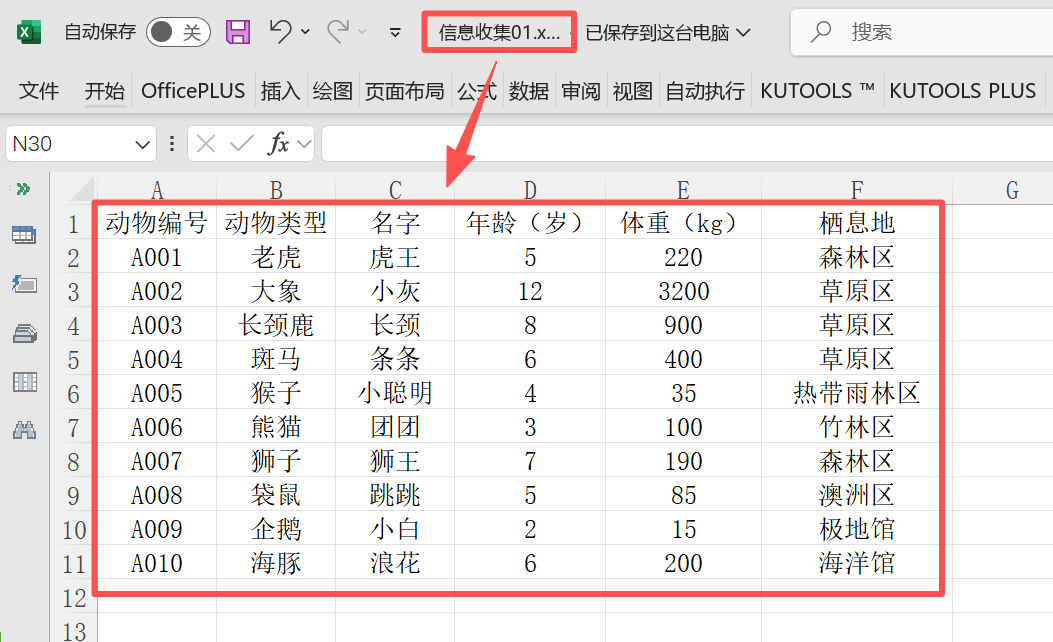Viewport: 1053px width, 642px height.
Task: Open the 文件 (File) menu
Action: click(38, 90)
